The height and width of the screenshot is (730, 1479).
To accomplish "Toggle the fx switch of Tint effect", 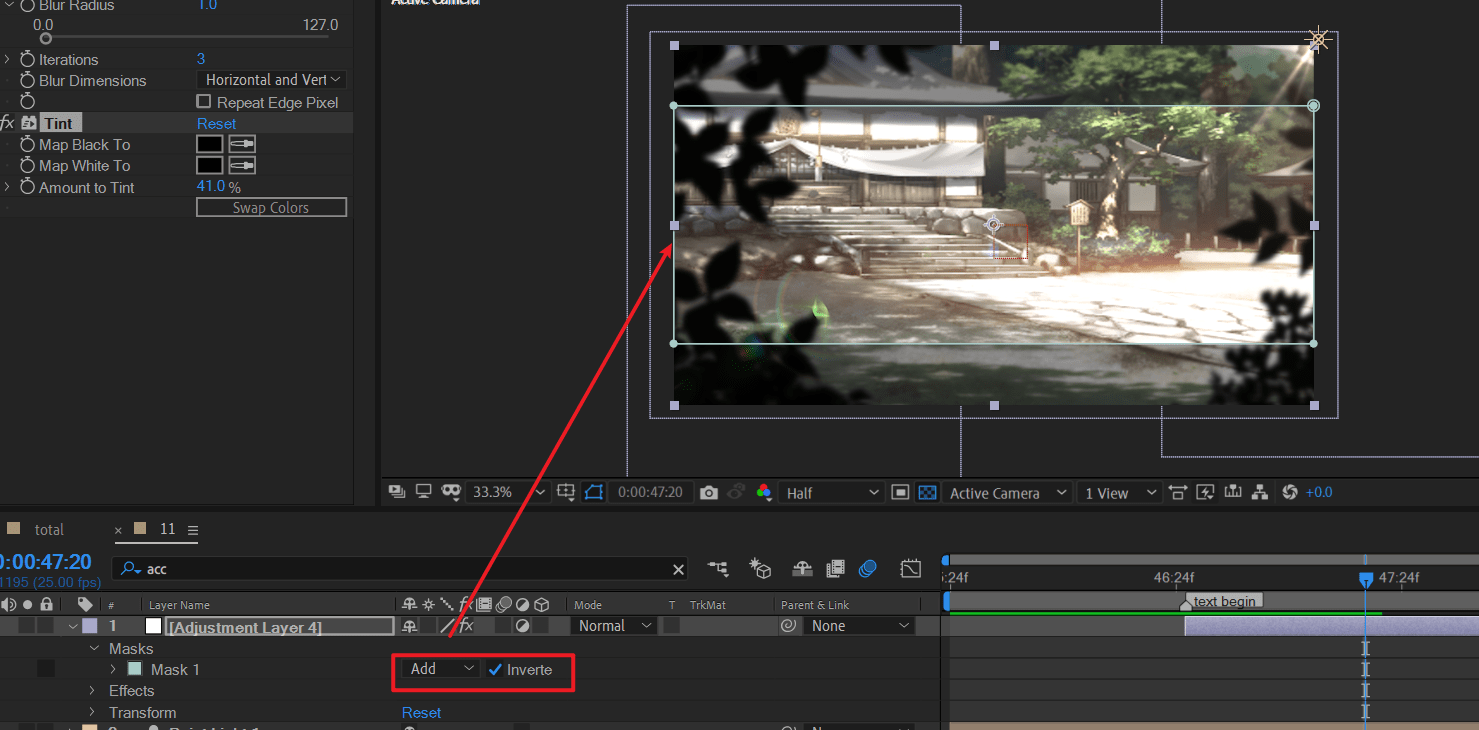I will coord(7,123).
